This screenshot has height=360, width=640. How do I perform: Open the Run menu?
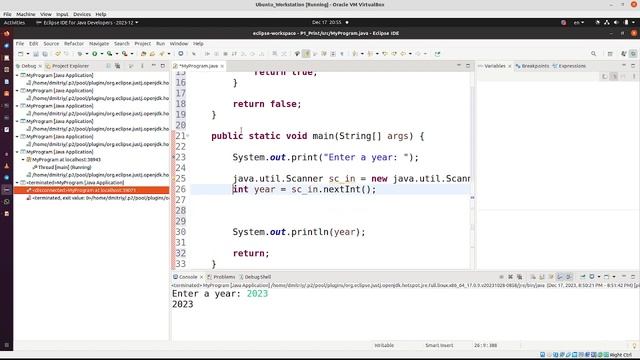click(160, 44)
